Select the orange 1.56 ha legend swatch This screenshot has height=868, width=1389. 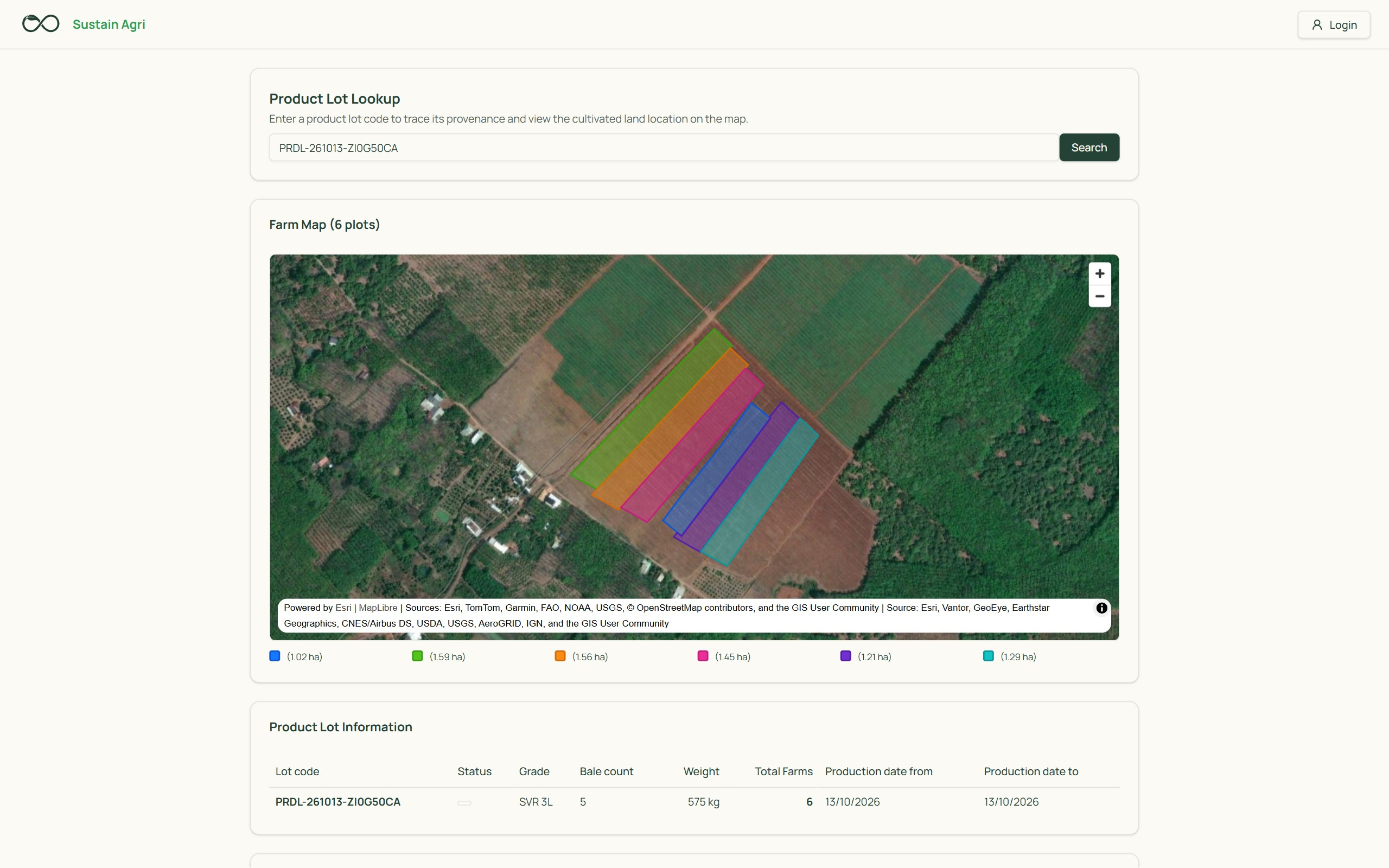(x=560, y=656)
